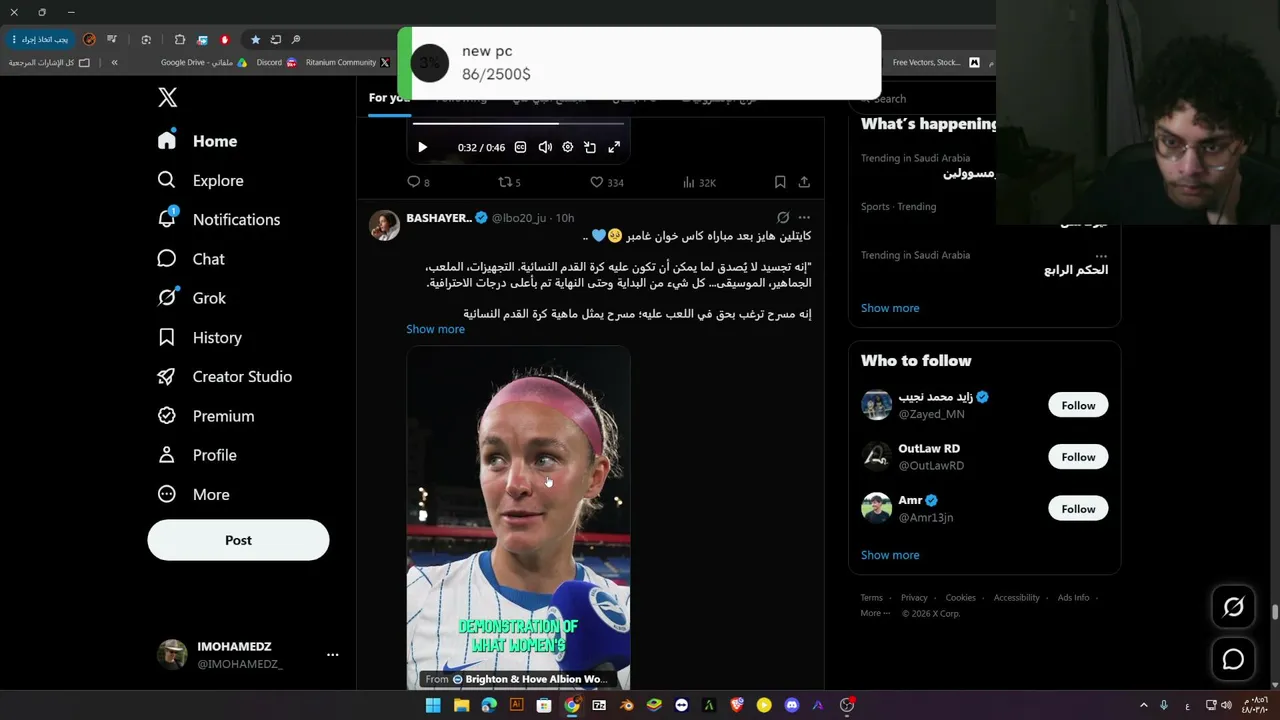The width and height of the screenshot is (1280, 720).
Task: Open Grok from the sidebar
Action: coord(192,298)
